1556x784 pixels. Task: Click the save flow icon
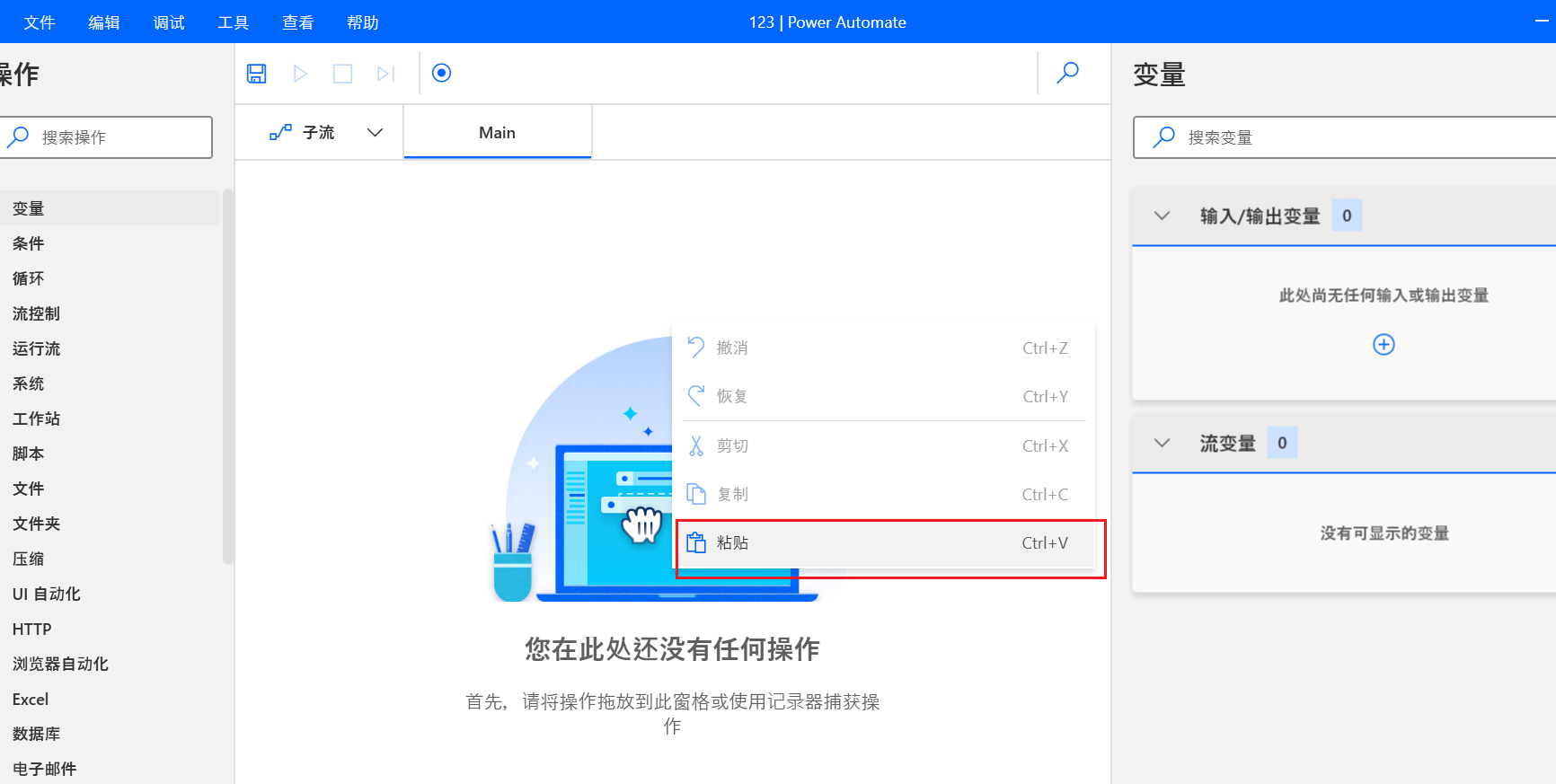coord(257,74)
